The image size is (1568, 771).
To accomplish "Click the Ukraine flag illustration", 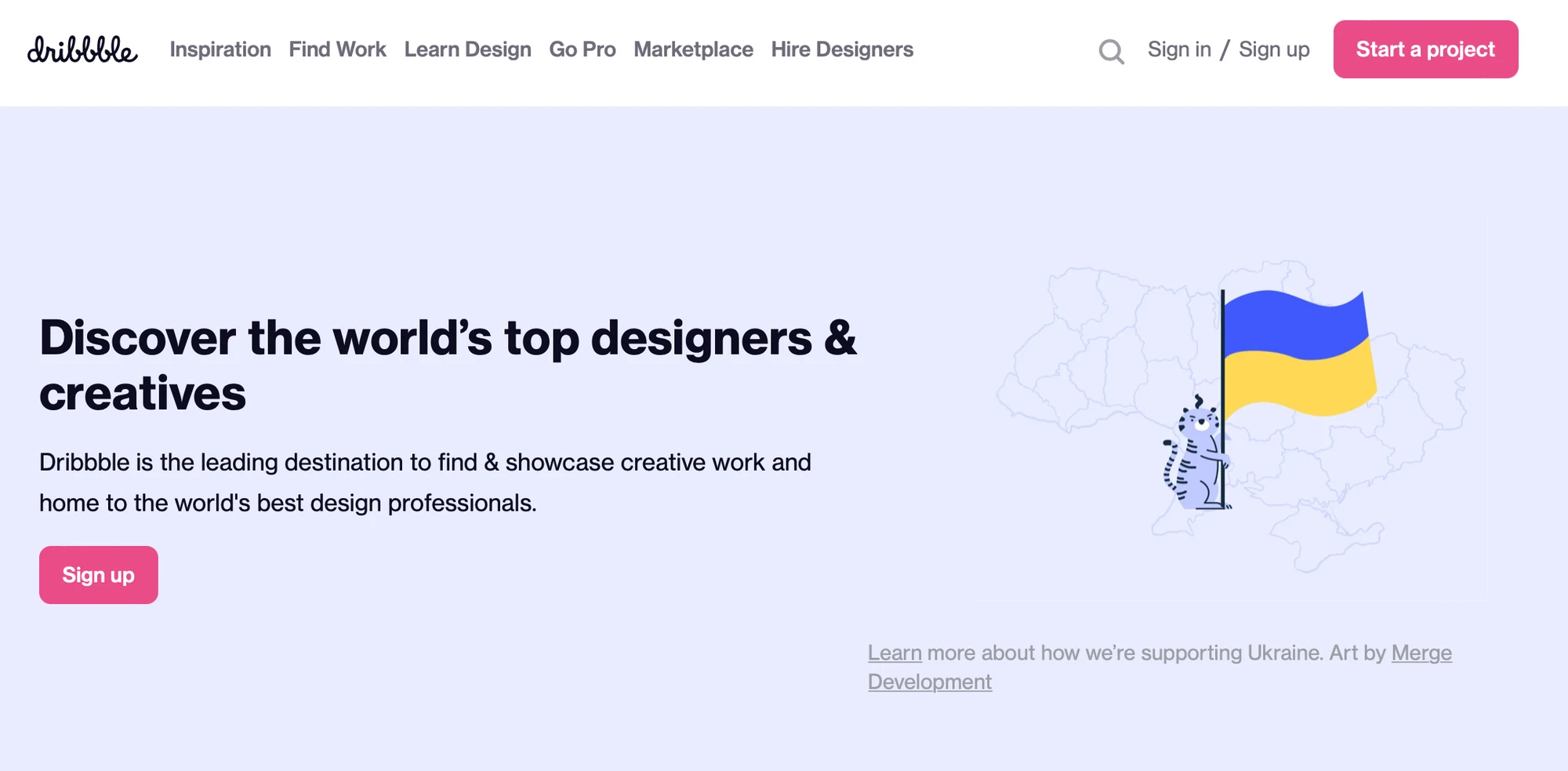I will coord(1299,353).
